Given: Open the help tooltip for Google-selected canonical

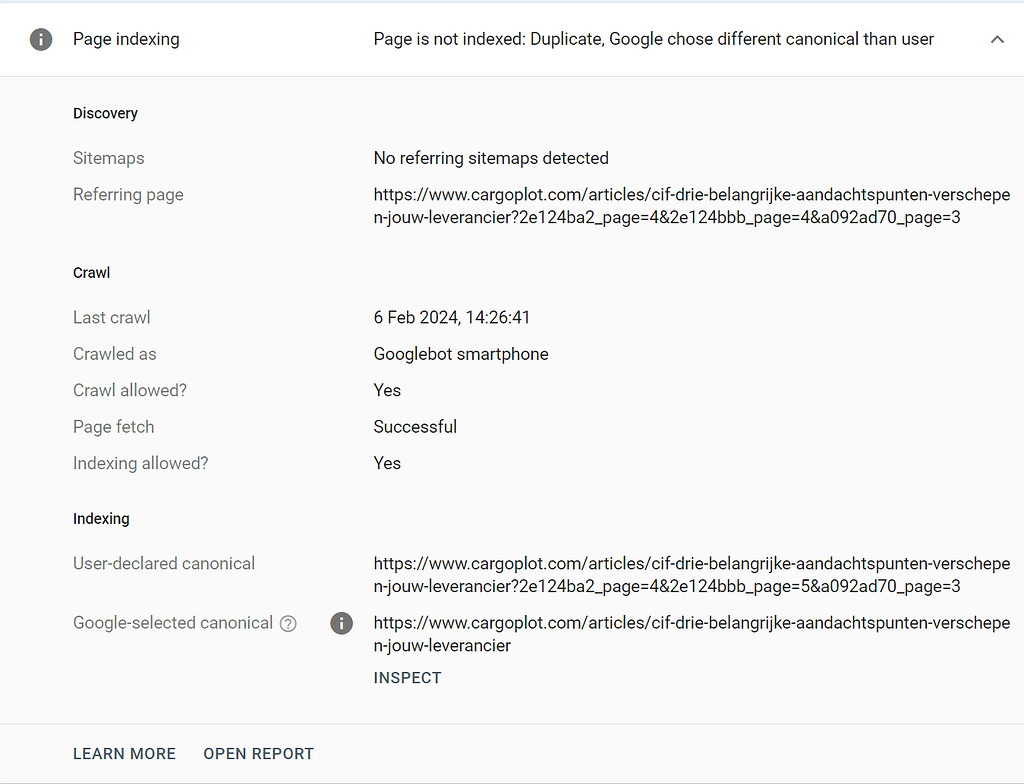Looking at the screenshot, I should coord(288,623).
